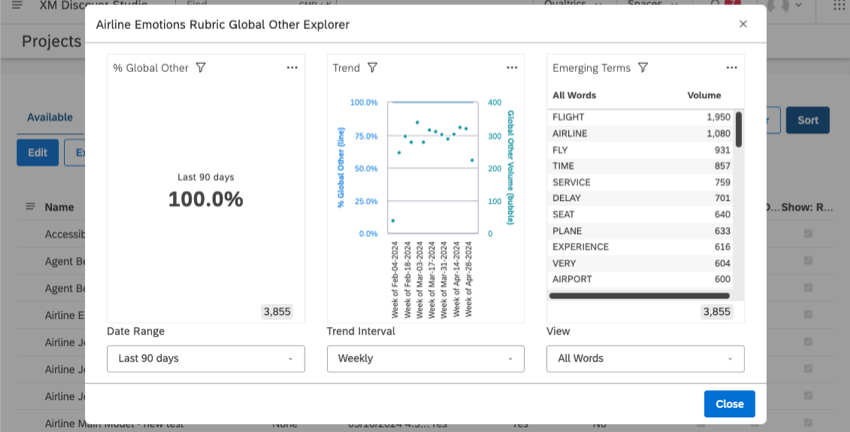
Task: Expand the Trend Interval dropdown showing Weekly
Action: click(426, 358)
